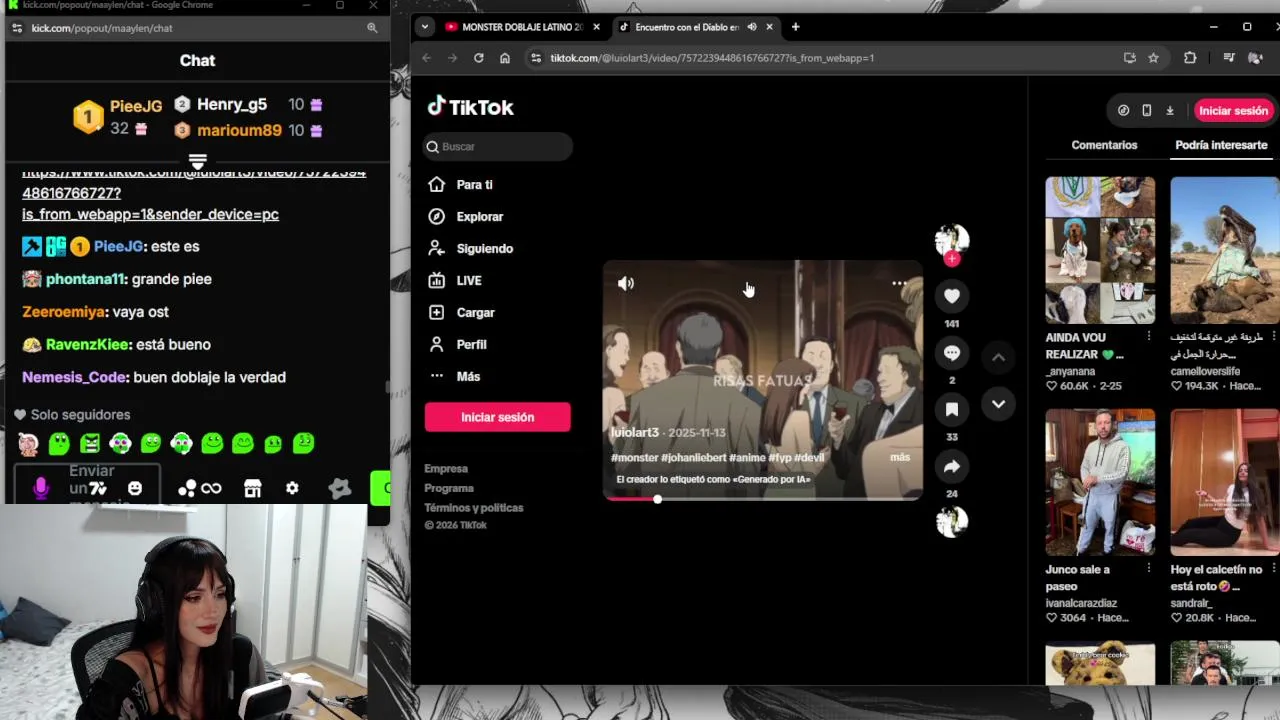Mute the Encuentro con el Diablo tab audio
This screenshot has width=1280, height=720.
click(x=751, y=27)
